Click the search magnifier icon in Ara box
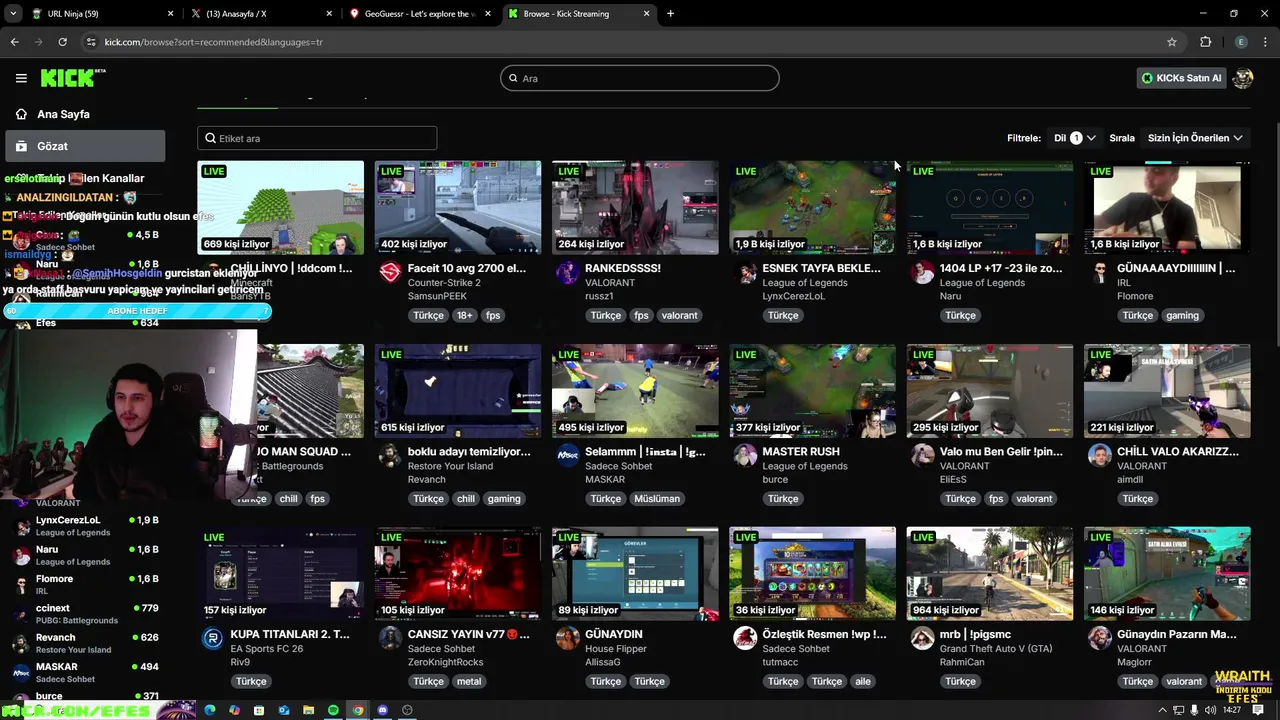Image resolution: width=1280 pixels, height=720 pixels. click(x=514, y=78)
